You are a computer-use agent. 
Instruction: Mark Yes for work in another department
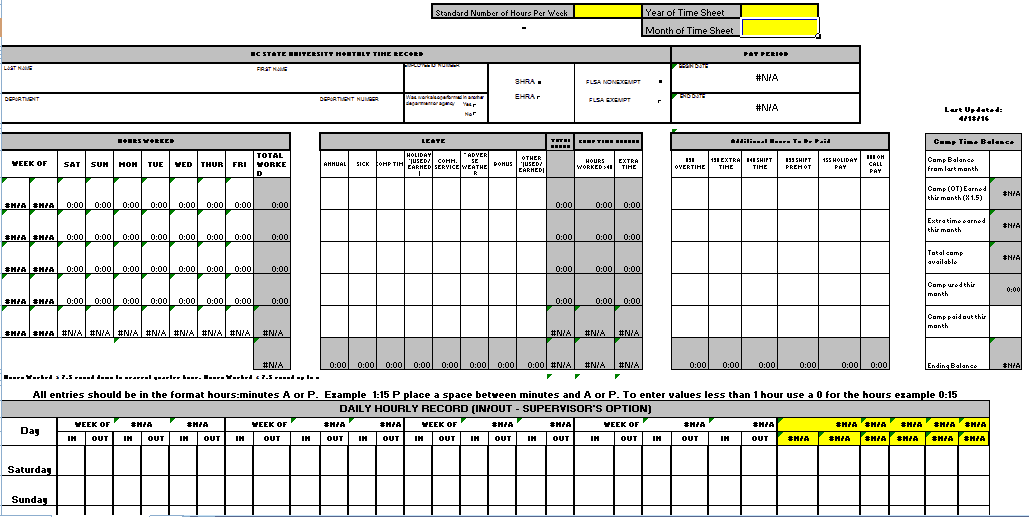(x=474, y=104)
